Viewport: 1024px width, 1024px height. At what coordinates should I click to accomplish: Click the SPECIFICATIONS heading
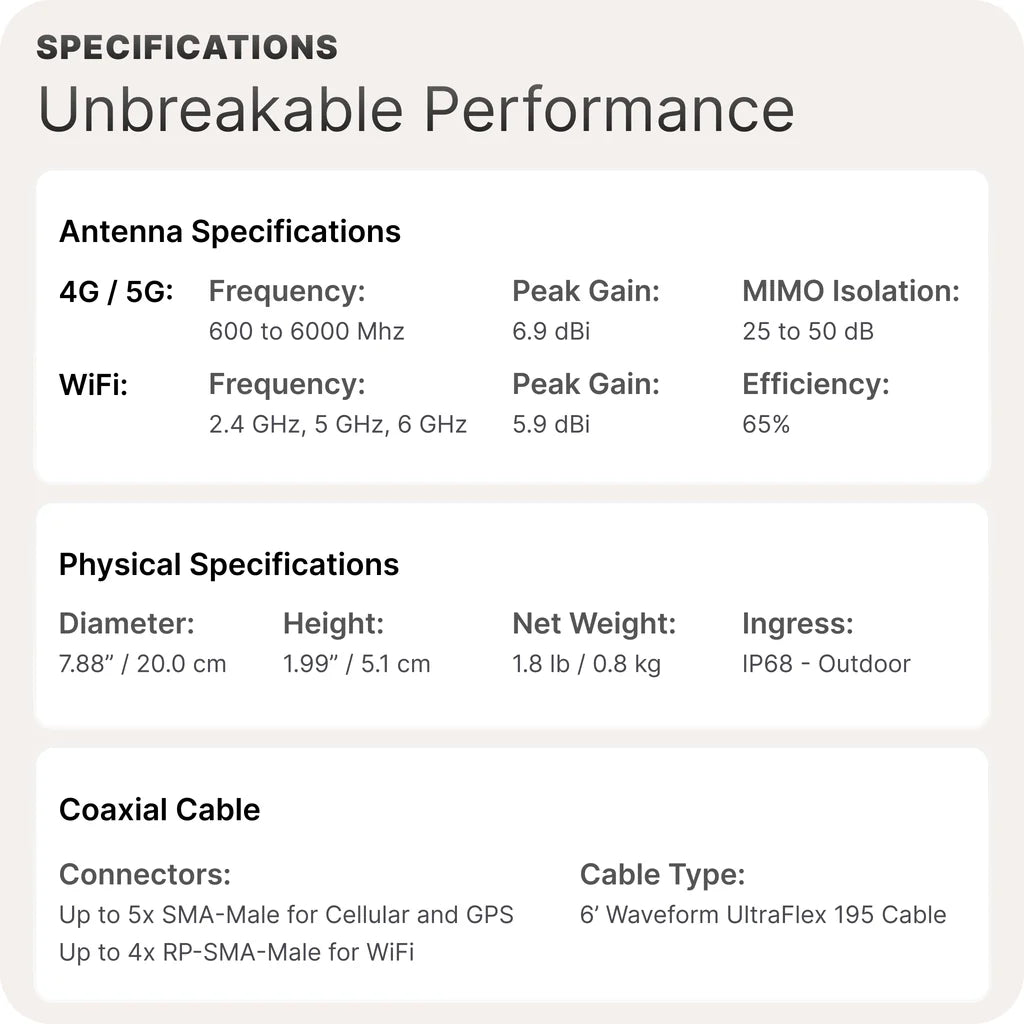point(187,47)
